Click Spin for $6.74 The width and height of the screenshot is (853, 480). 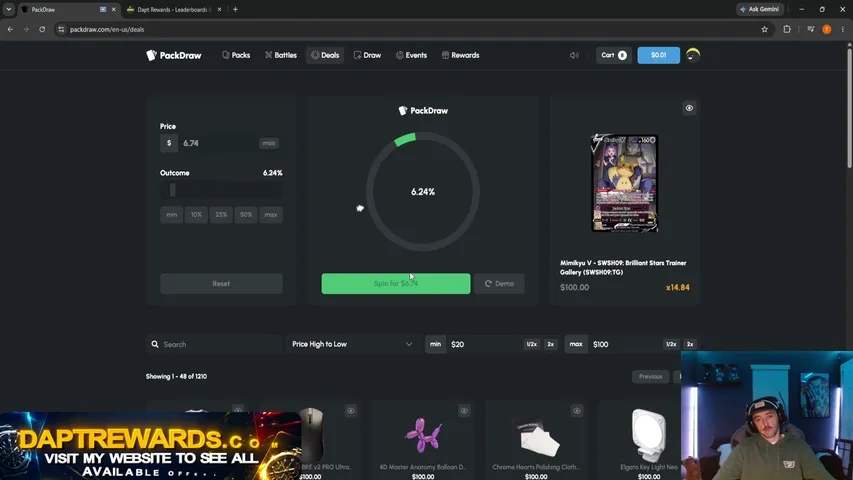click(x=395, y=284)
